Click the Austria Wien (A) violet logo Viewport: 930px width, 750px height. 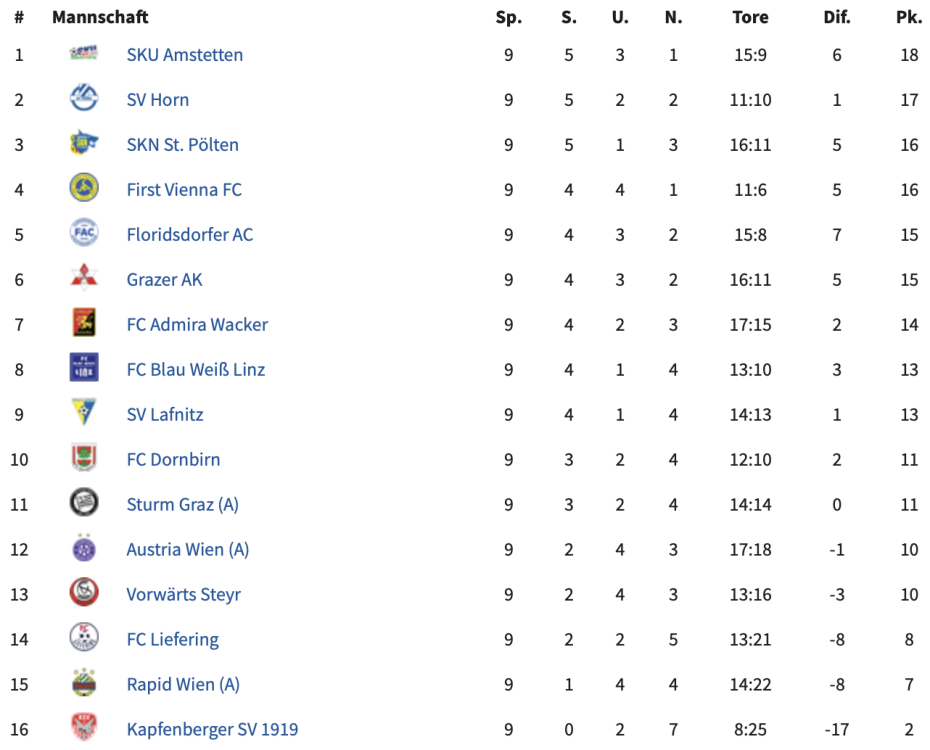(x=84, y=548)
